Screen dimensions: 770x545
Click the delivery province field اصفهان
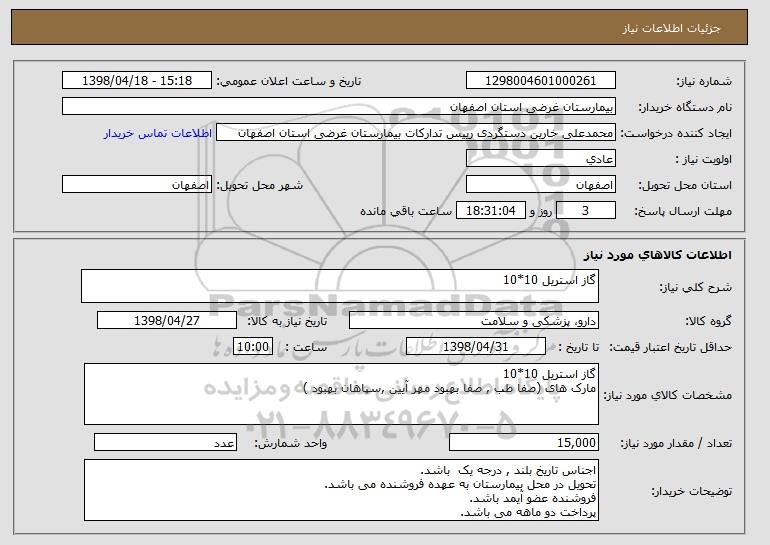(x=541, y=185)
